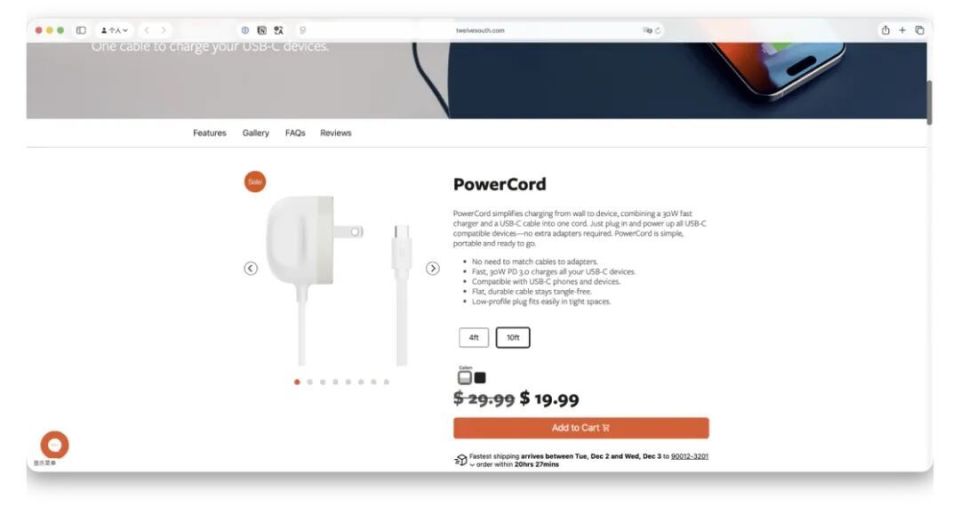Show next product image arrow
Image resolution: width=960 pixels, height=507 pixels.
click(432, 268)
